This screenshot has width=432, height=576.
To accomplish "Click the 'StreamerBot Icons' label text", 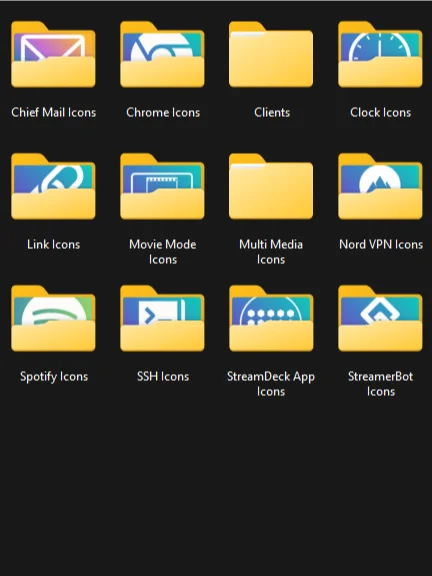I will 381,384.
